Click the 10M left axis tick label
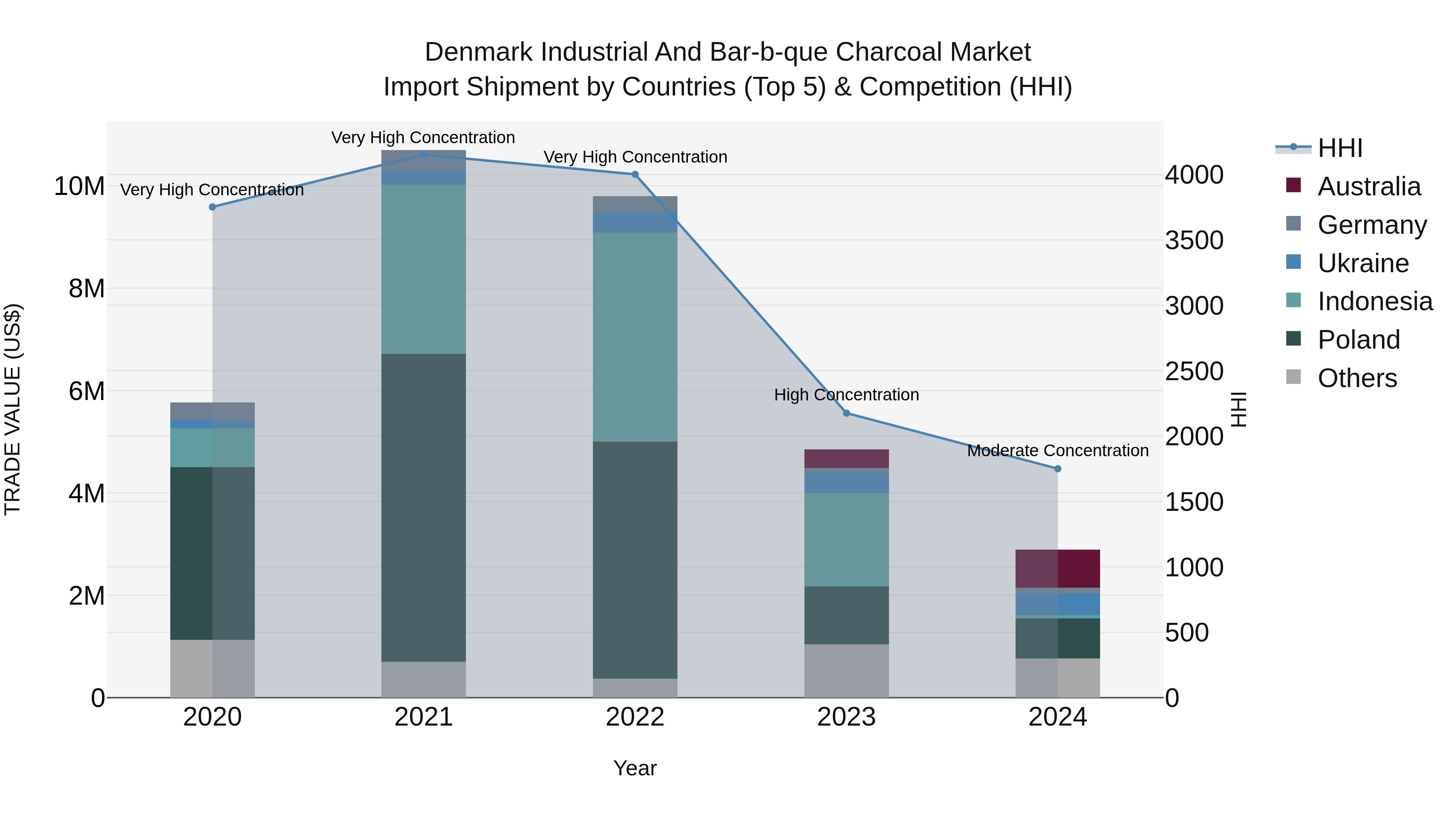The image size is (1456, 819). pos(79,186)
